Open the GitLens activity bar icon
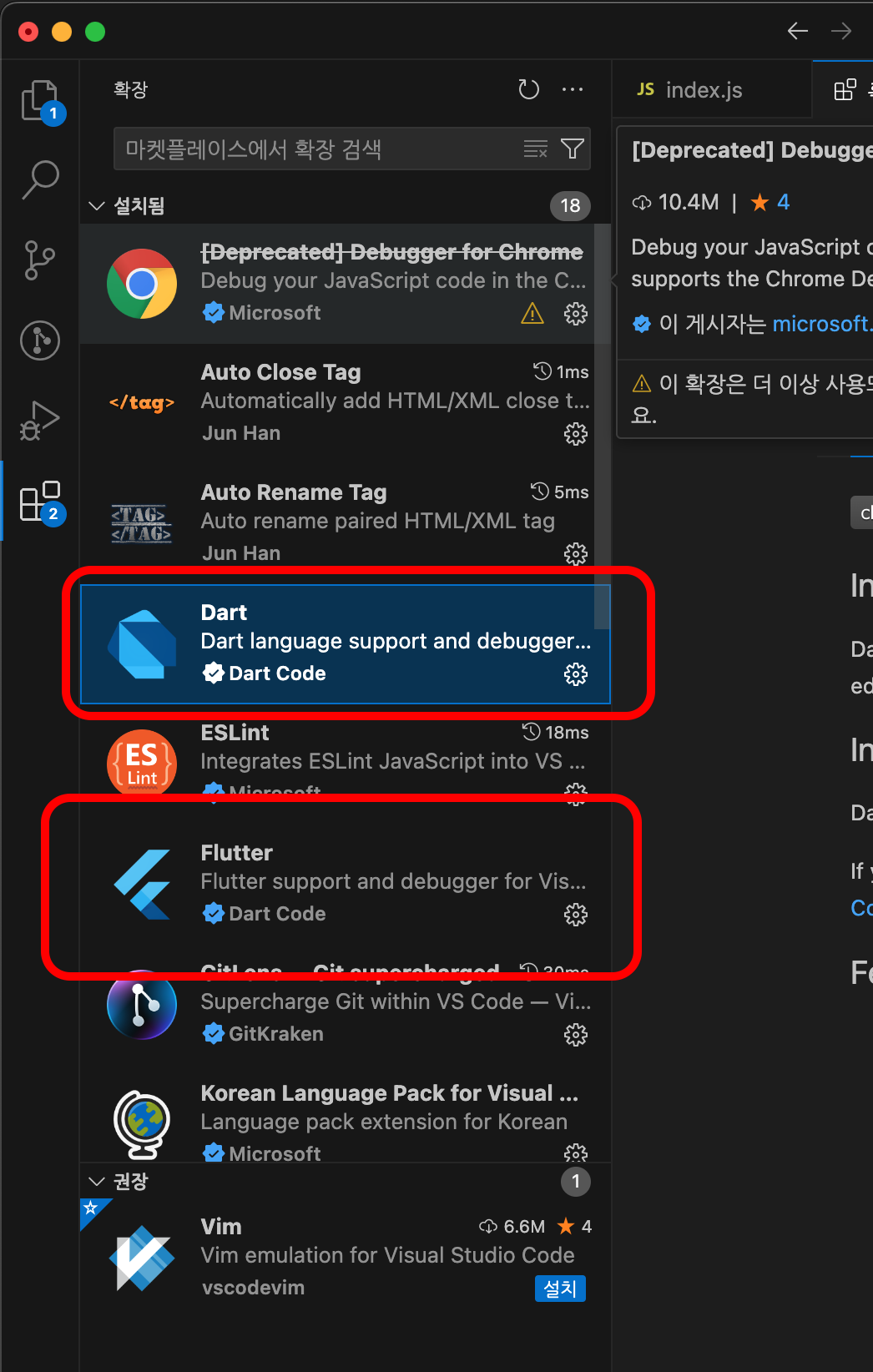Viewport: 873px width, 1372px height. 40,340
